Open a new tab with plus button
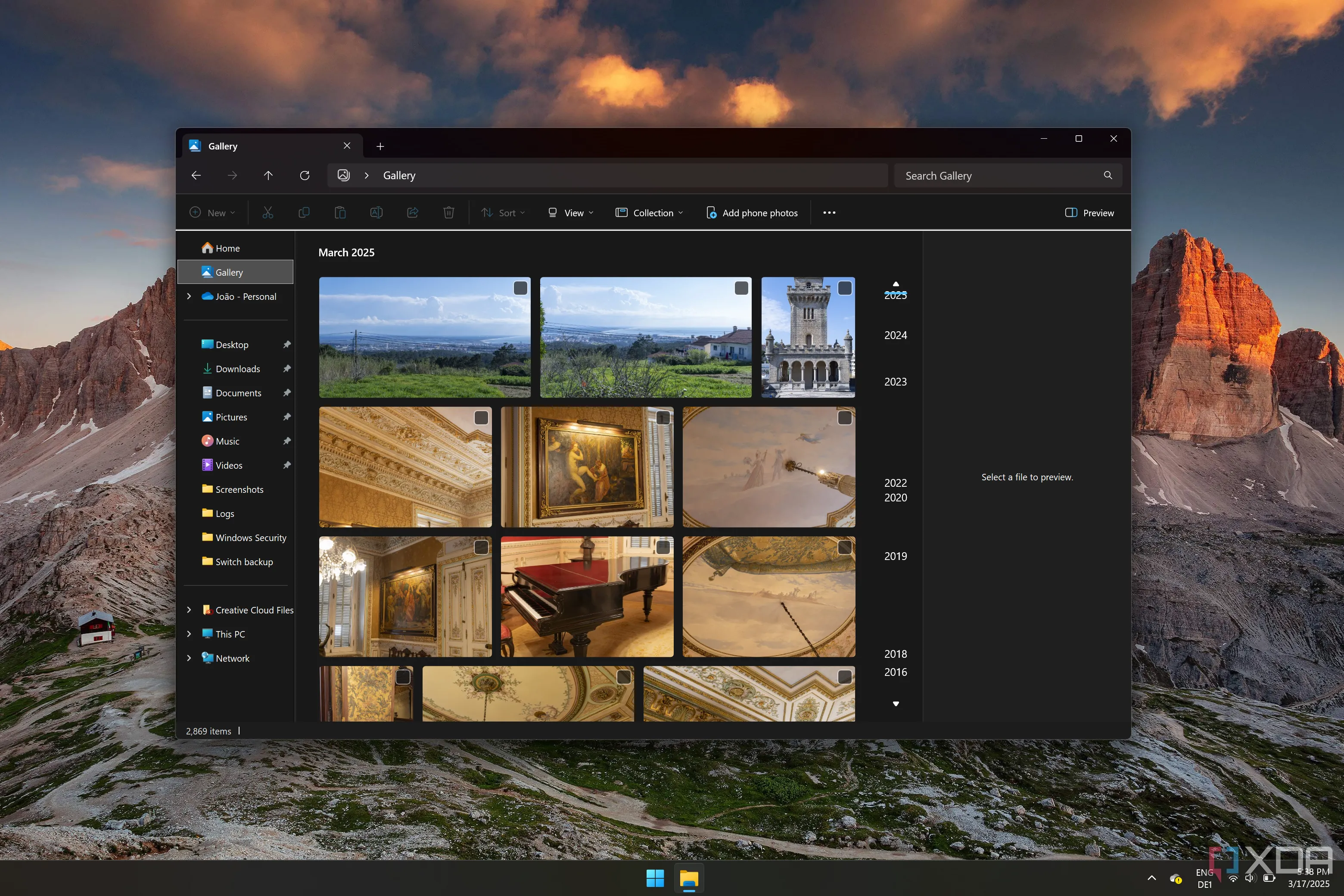This screenshot has width=1344, height=896. click(x=380, y=146)
